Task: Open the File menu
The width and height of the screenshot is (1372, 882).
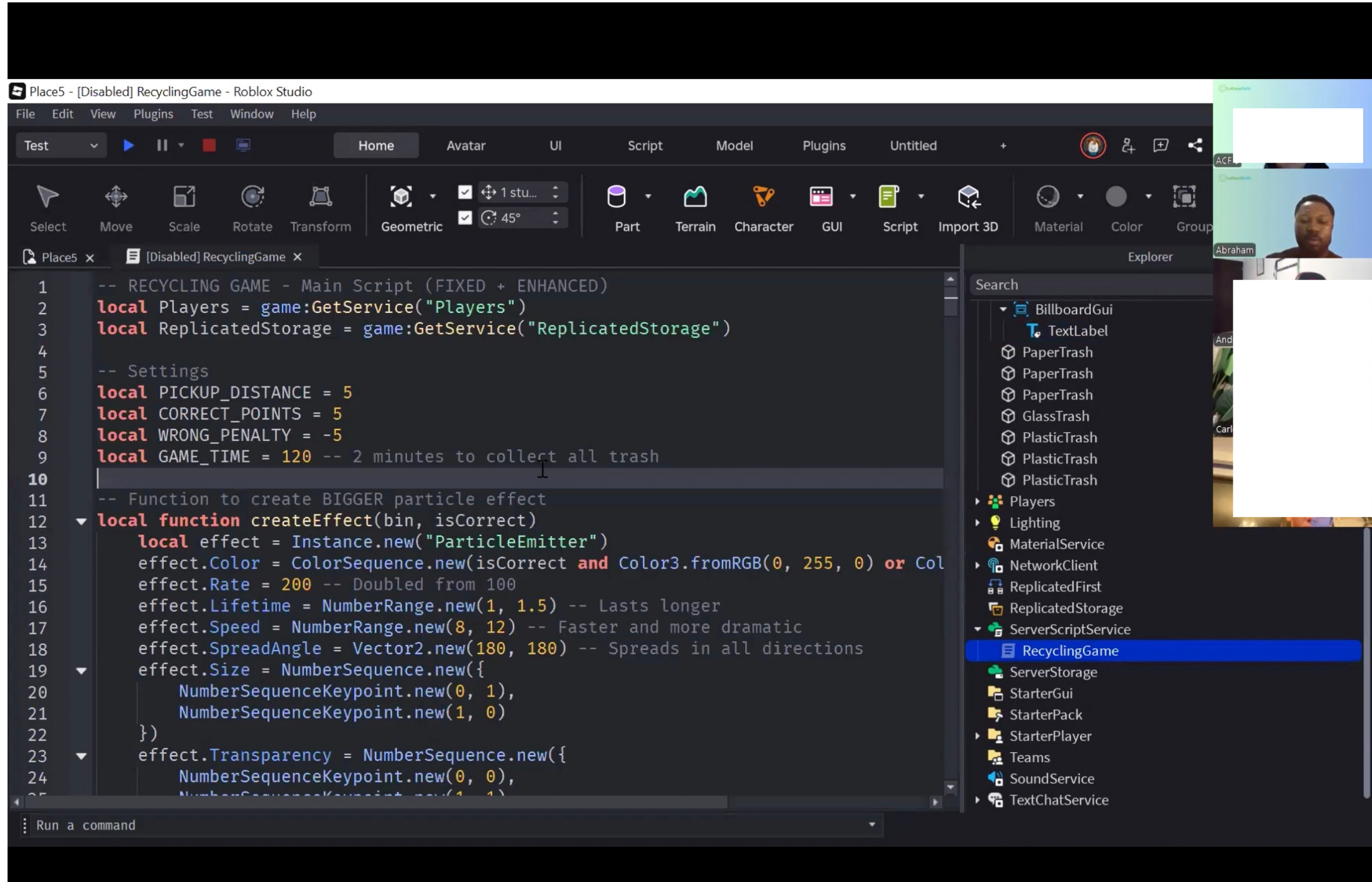Action: (x=25, y=114)
